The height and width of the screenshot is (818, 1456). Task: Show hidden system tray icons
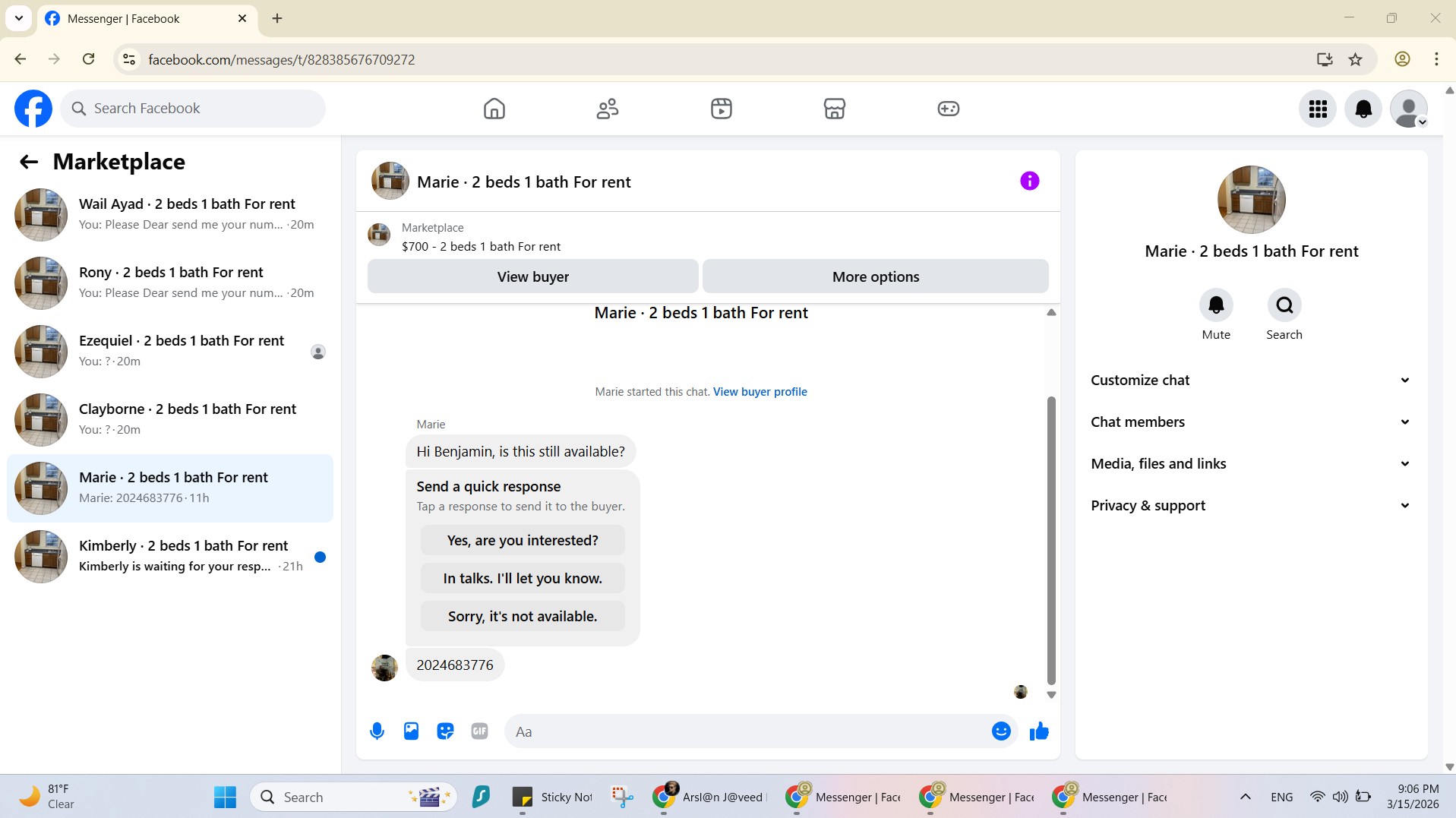(1246, 797)
